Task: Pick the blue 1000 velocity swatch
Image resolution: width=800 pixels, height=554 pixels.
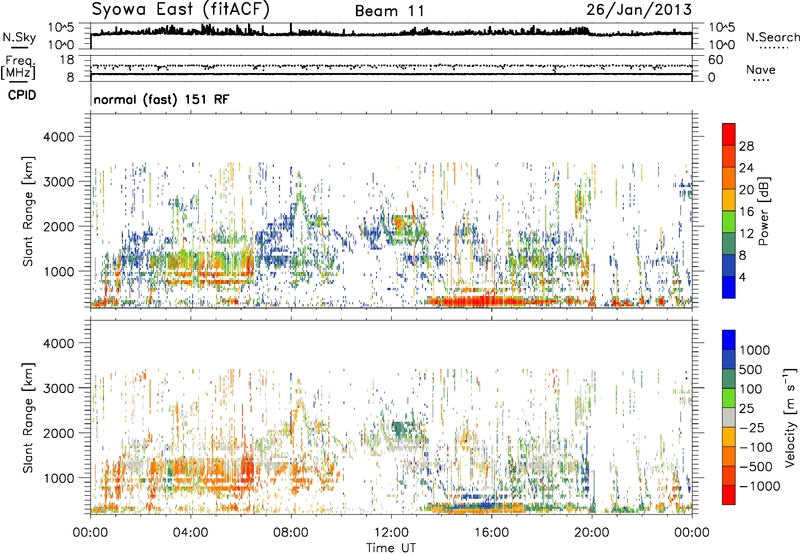Action: point(729,340)
